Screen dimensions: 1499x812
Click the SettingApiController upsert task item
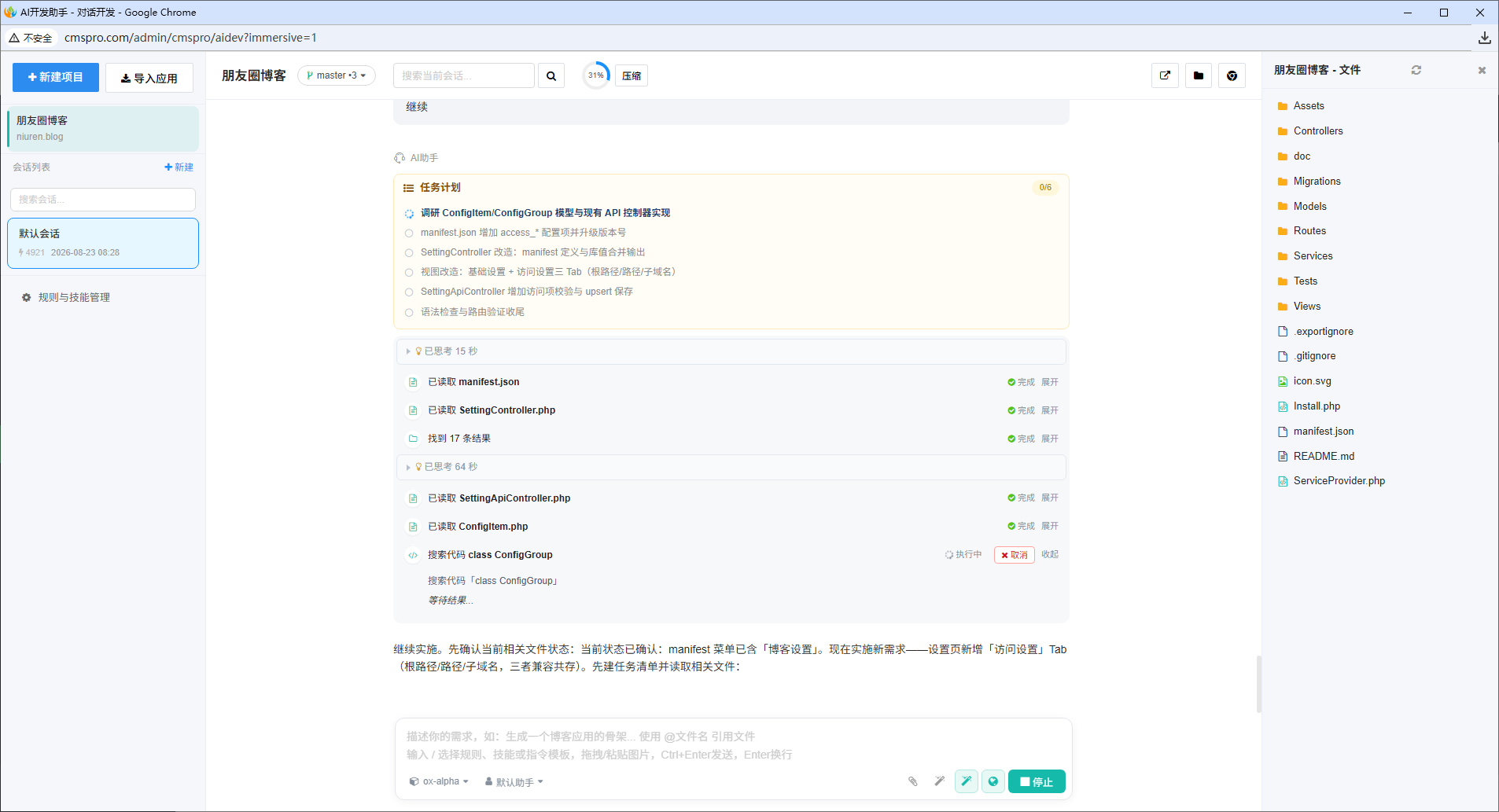coord(526,292)
